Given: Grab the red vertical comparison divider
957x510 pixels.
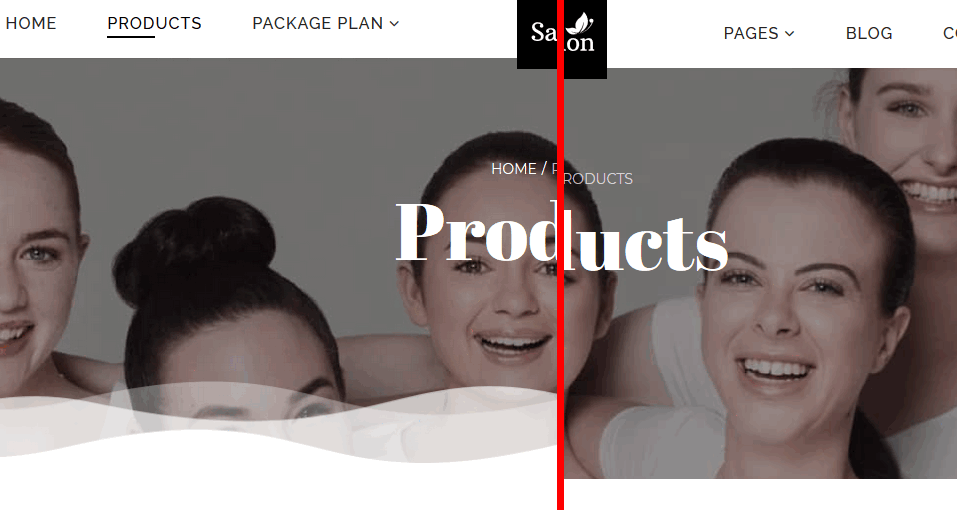Looking at the screenshot, I should [560, 255].
